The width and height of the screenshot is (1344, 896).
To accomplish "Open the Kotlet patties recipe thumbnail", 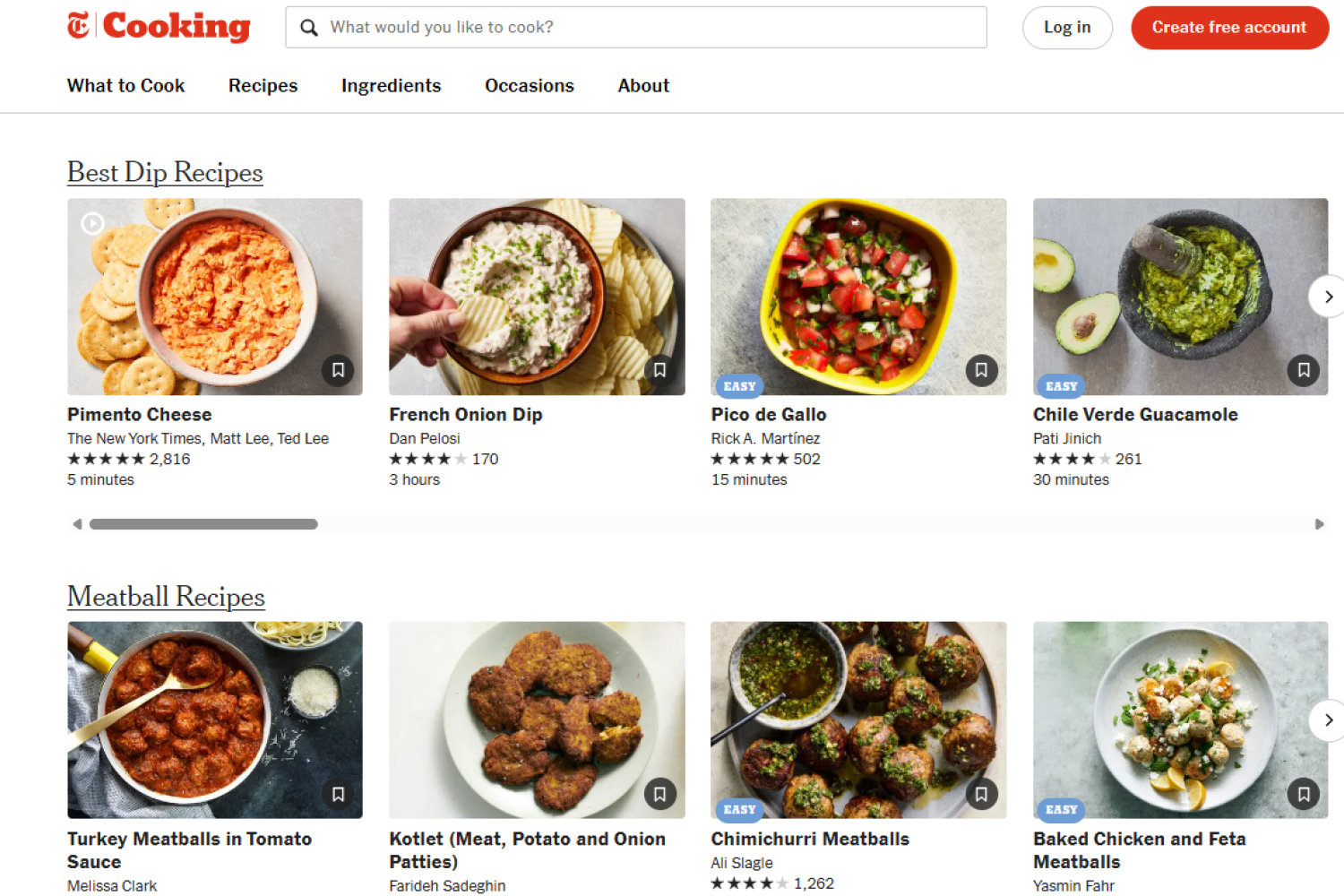I will [536, 708].
